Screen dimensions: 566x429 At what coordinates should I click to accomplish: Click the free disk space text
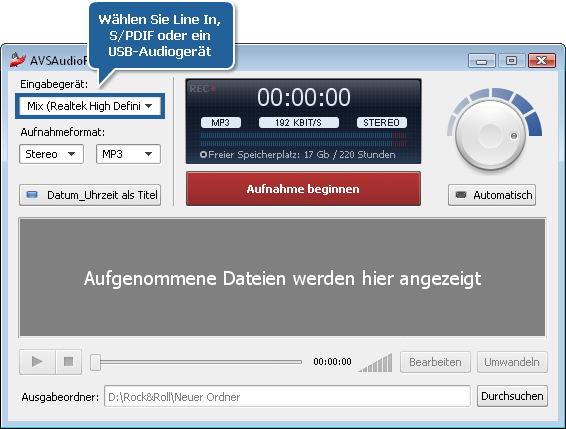click(301, 155)
